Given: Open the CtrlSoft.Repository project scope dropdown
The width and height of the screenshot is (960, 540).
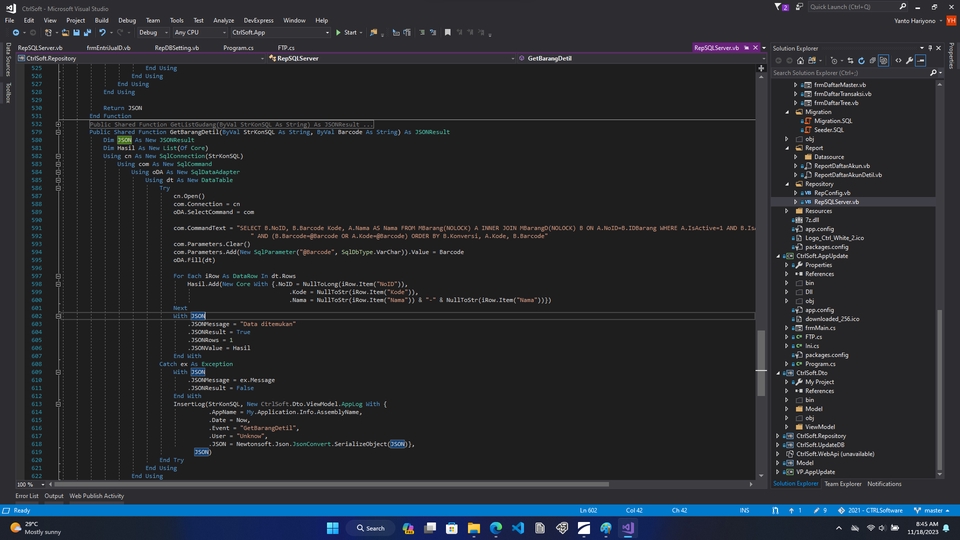Looking at the screenshot, I should coord(140,58).
